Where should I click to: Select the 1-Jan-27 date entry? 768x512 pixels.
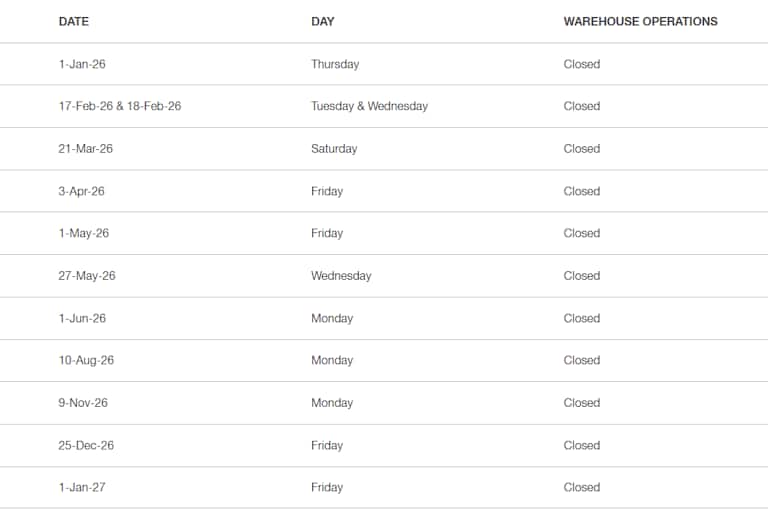tap(82, 487)
